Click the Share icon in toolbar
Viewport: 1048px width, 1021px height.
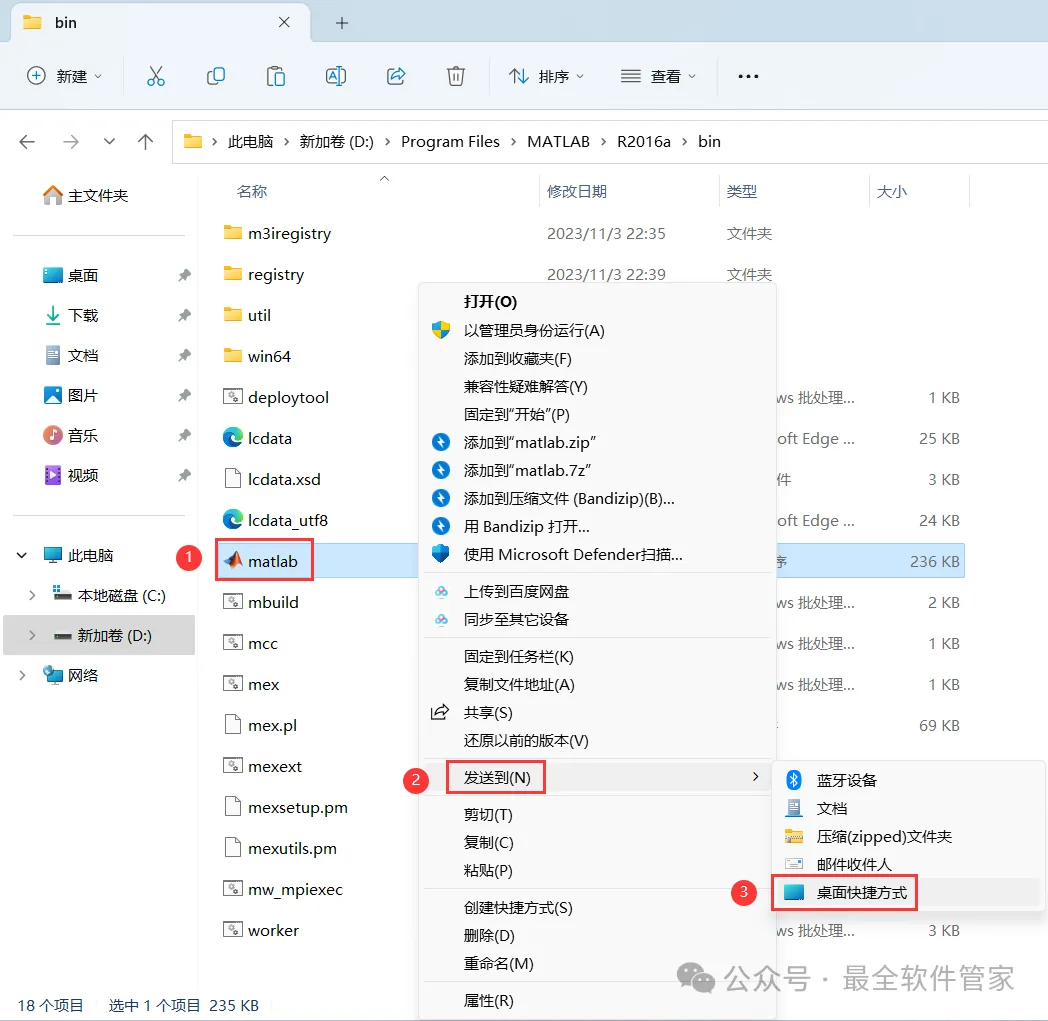click(x=396, y=76)
